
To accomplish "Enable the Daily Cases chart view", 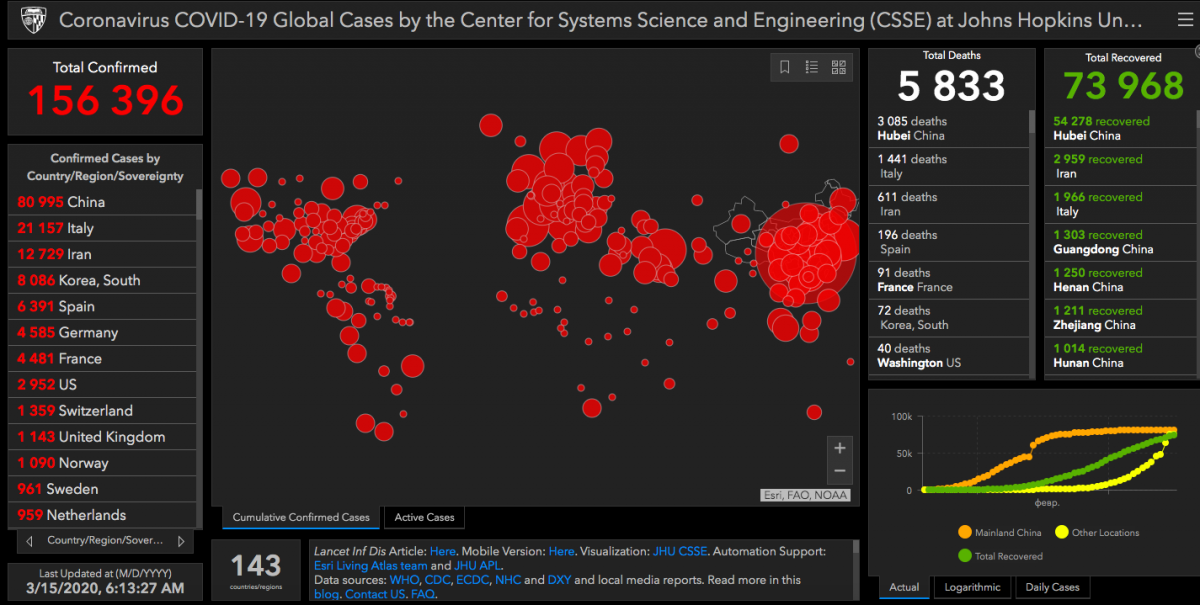I will [x=1052, y=588].
